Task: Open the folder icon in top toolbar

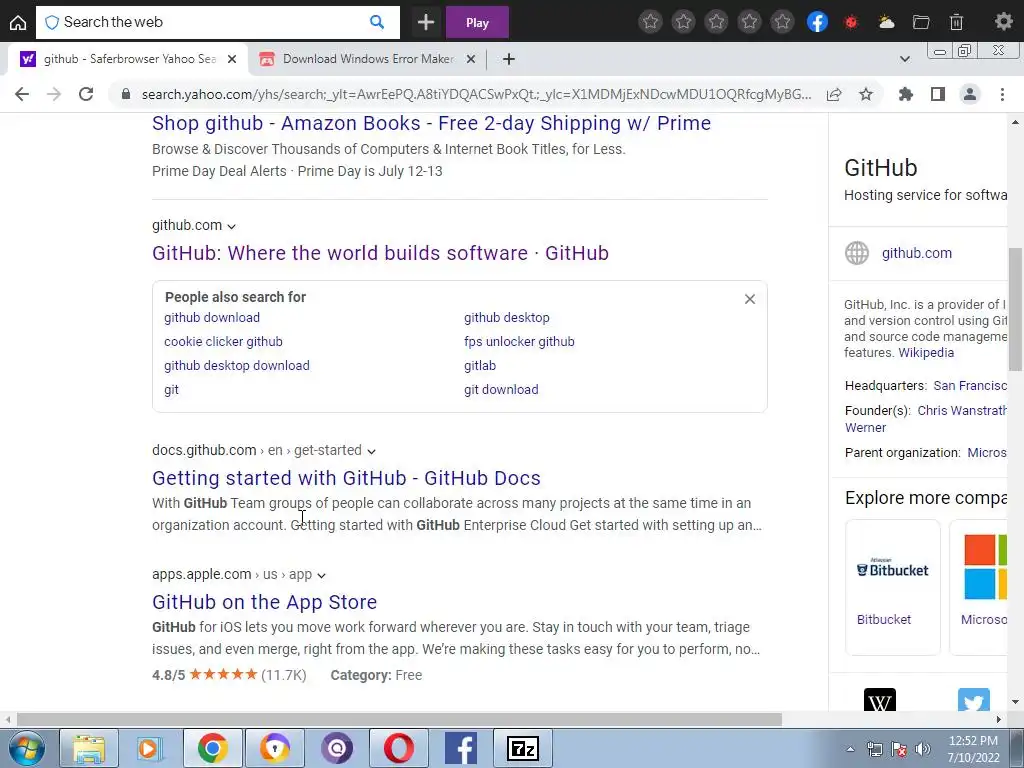Action: 921,22
